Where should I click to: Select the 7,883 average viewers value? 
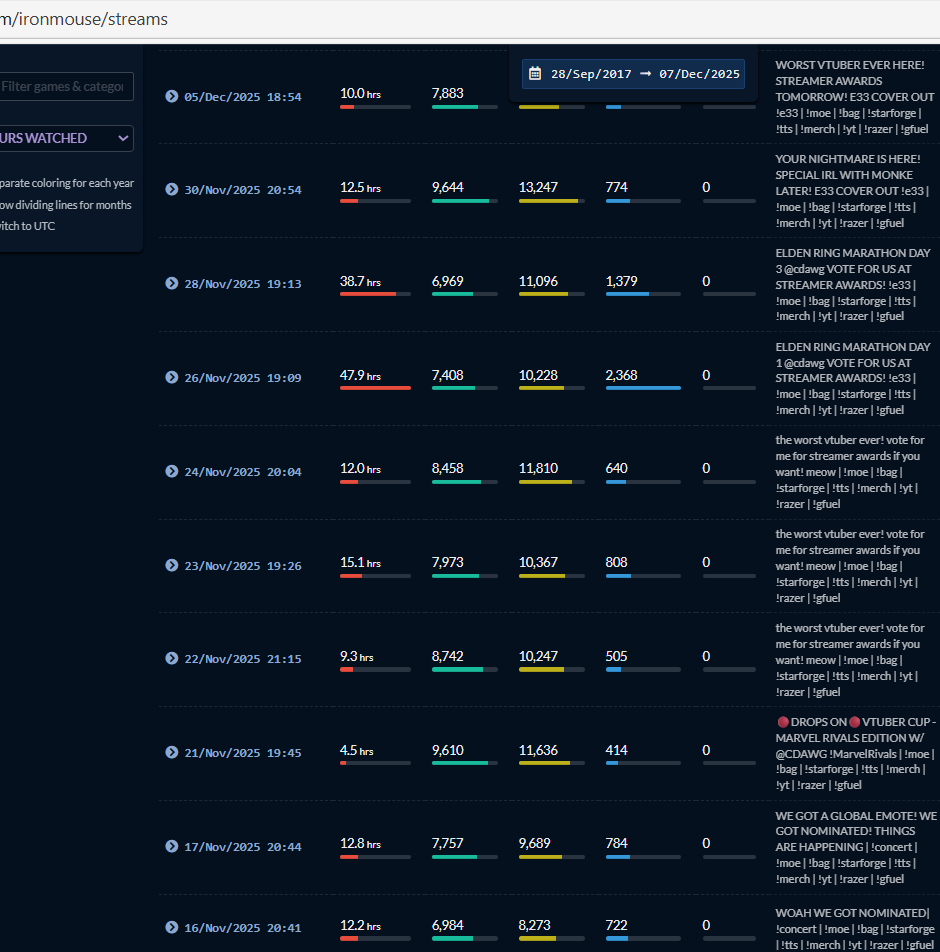tap(448, 94)
